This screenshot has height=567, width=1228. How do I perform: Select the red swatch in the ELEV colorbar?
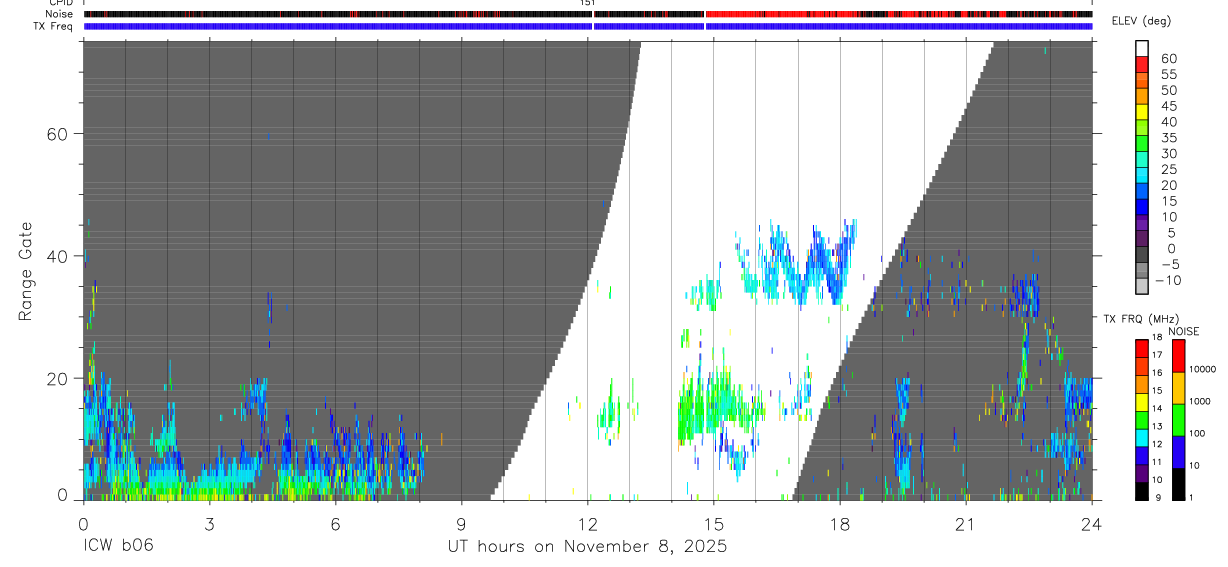[1142, 64]
